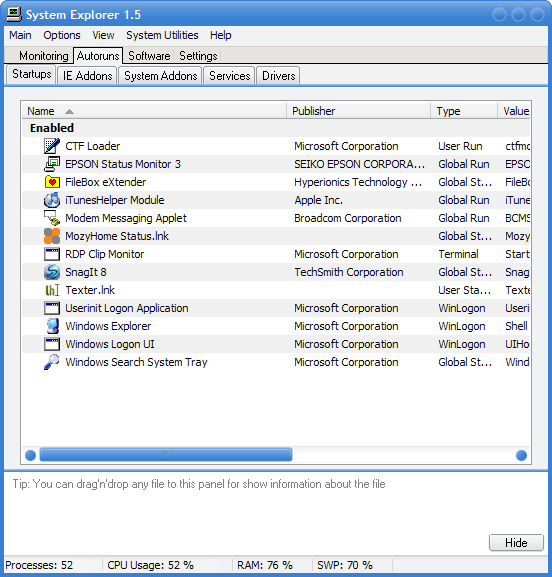Click the User Run type cell
Viewport: 552px width, 577px height.
coord(460,146)
